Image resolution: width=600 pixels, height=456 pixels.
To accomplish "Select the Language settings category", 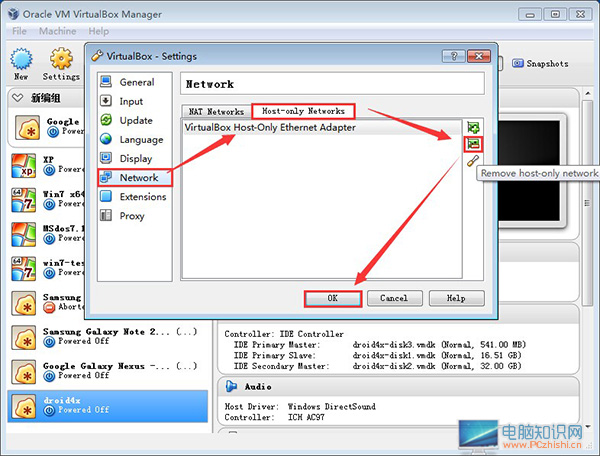I will (x=141, y=140).
